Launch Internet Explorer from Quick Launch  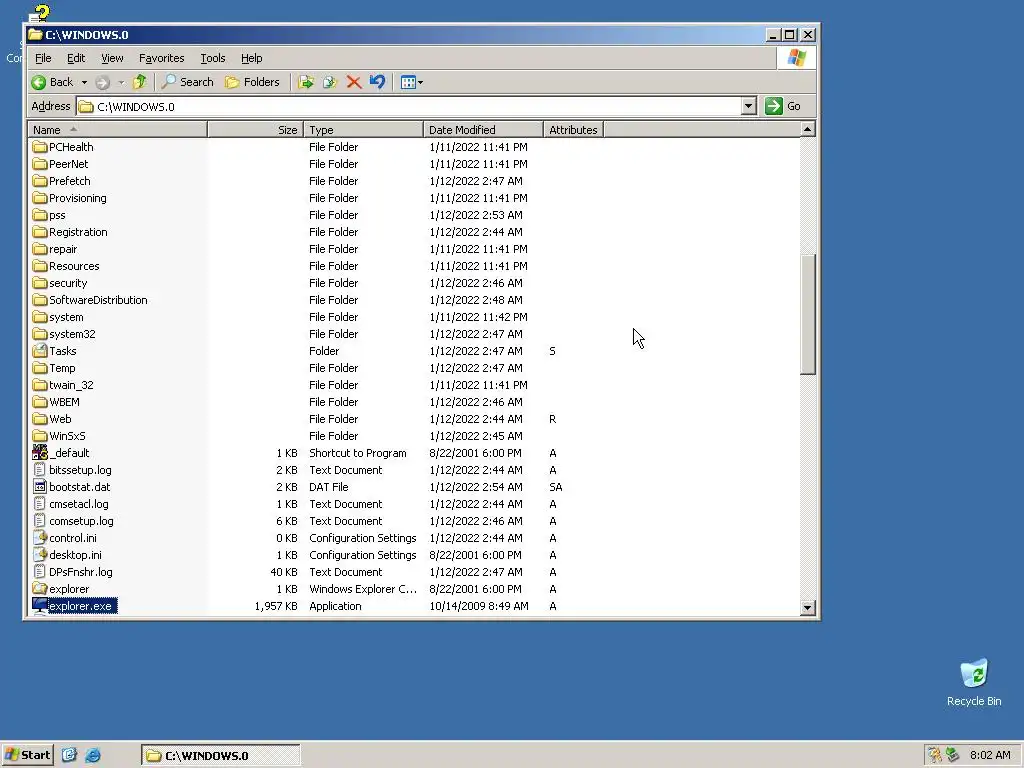click(x=93, y=755)
